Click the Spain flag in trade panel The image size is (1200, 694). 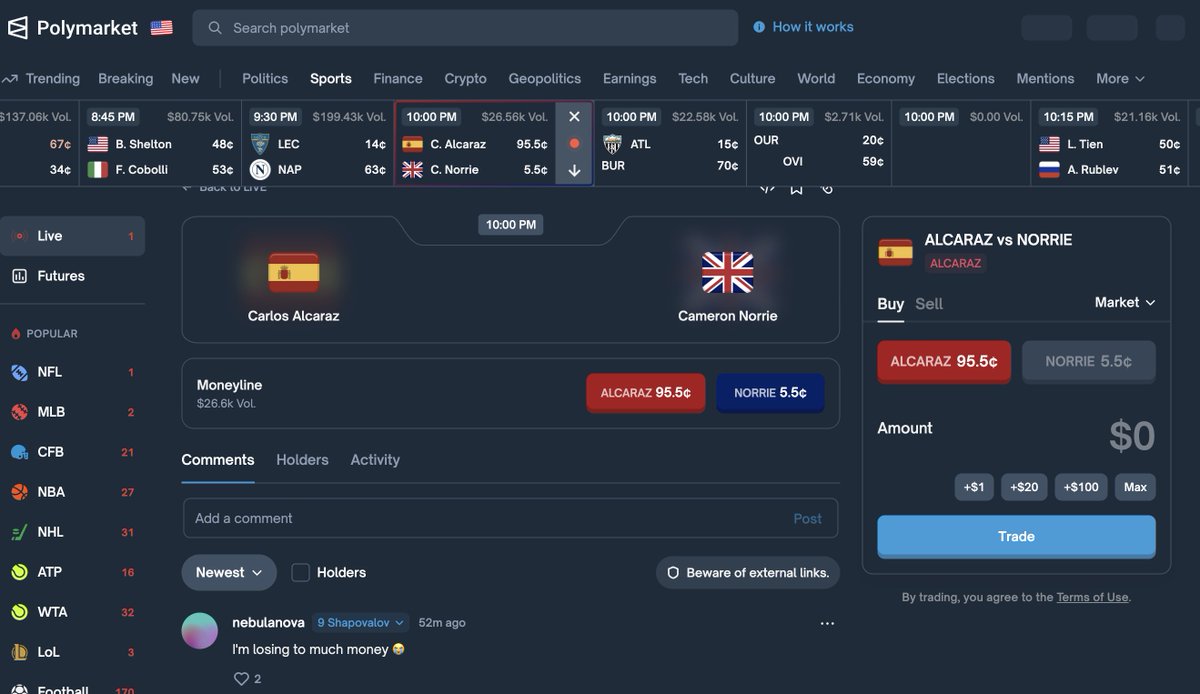pyautogui.click(x=895, y=251)
